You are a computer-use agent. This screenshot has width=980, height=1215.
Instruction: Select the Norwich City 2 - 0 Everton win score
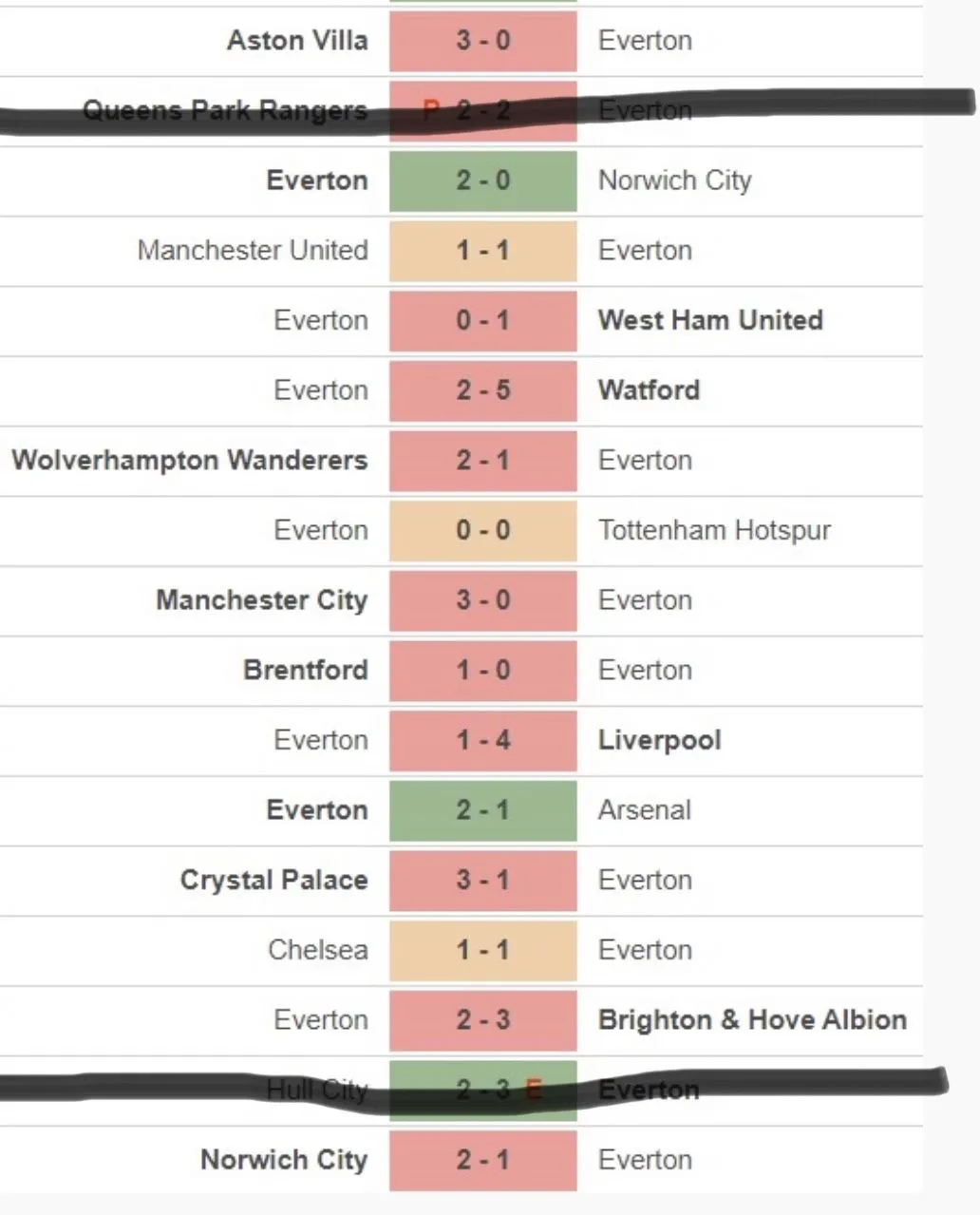point(482,180)
